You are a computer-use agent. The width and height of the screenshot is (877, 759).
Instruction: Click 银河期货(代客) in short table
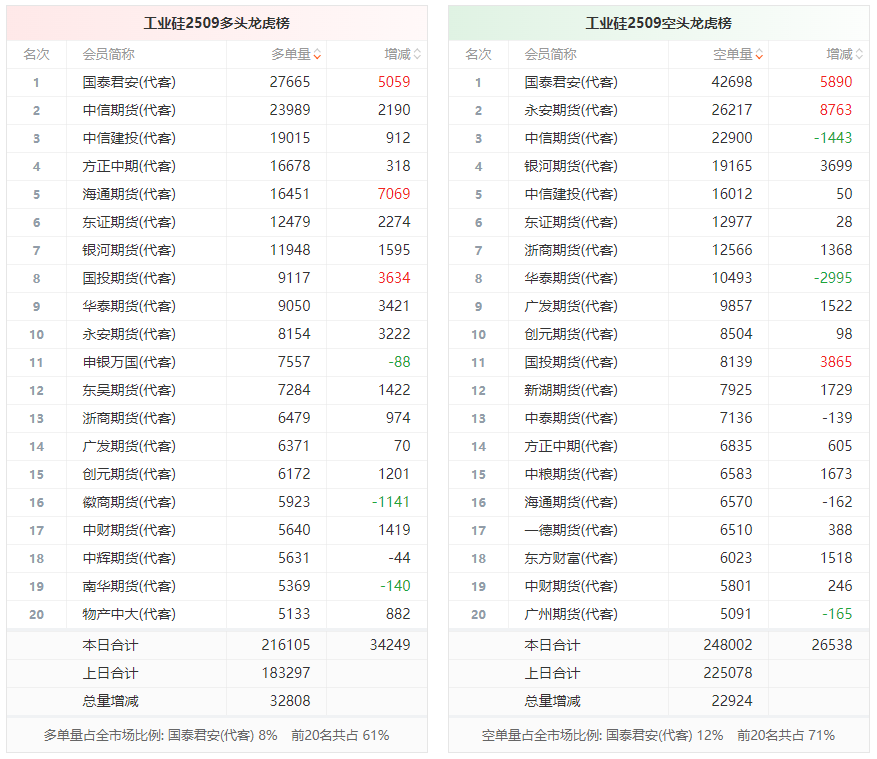571,166
